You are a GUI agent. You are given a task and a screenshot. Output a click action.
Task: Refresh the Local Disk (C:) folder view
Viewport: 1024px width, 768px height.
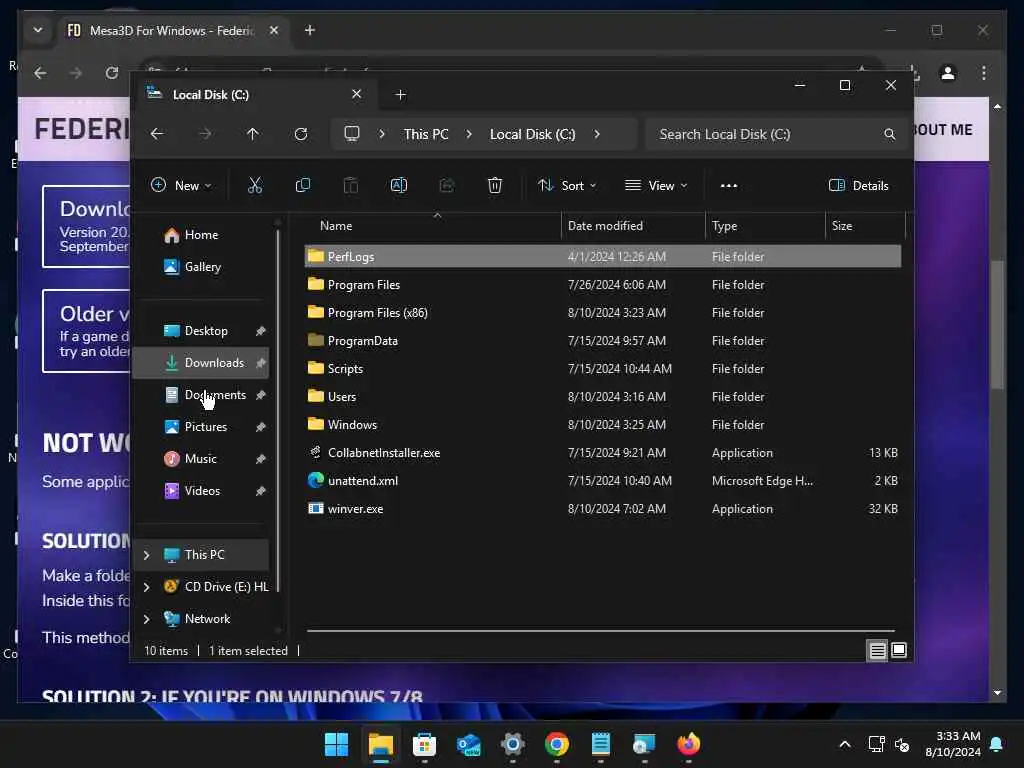pyautogui.click(x=301, y=134)
